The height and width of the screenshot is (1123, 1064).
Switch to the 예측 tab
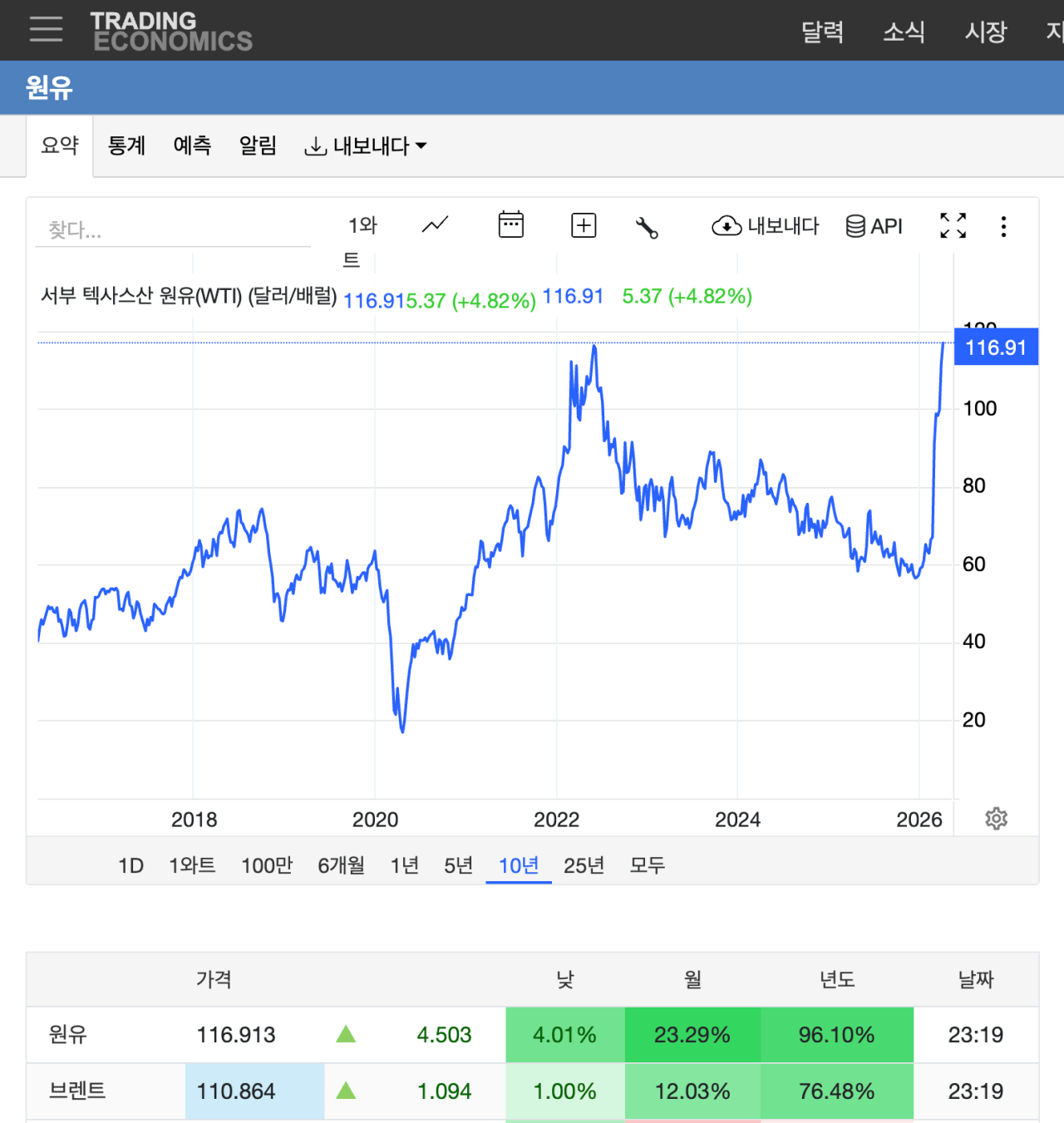coord(192,146)
